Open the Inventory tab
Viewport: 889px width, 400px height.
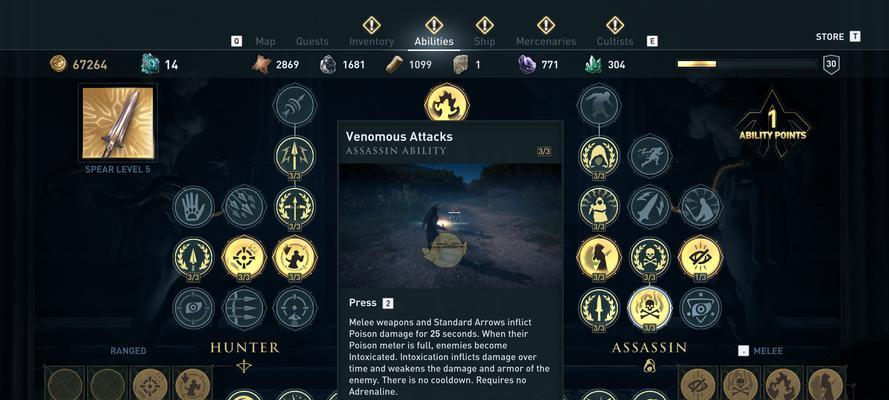[371, 41]
